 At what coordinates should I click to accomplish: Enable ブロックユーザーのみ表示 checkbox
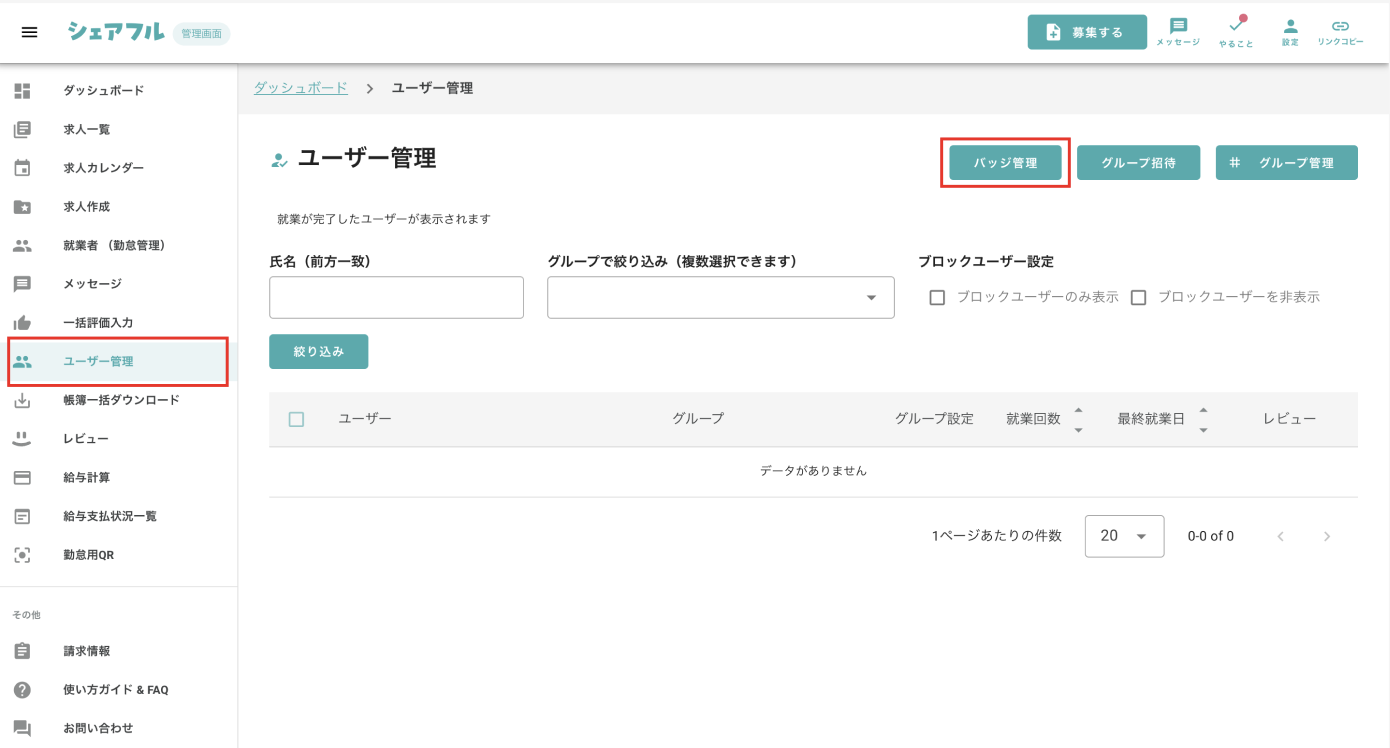(x=937, y=297)
